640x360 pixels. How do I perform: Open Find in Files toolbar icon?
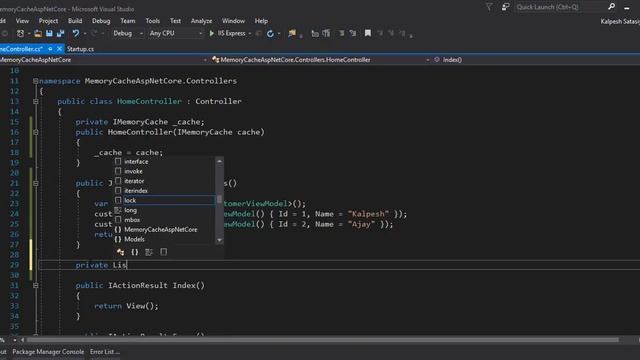(x=292, y=33)
